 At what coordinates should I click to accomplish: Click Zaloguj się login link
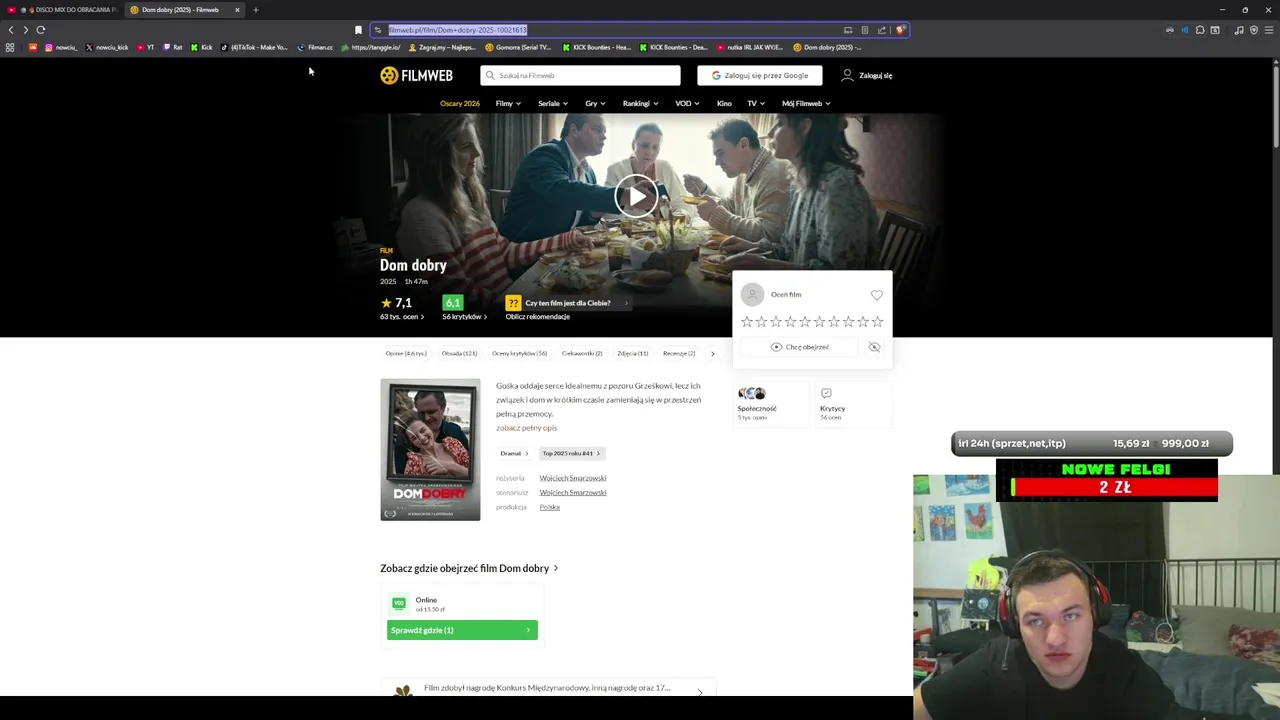[867, 75]
